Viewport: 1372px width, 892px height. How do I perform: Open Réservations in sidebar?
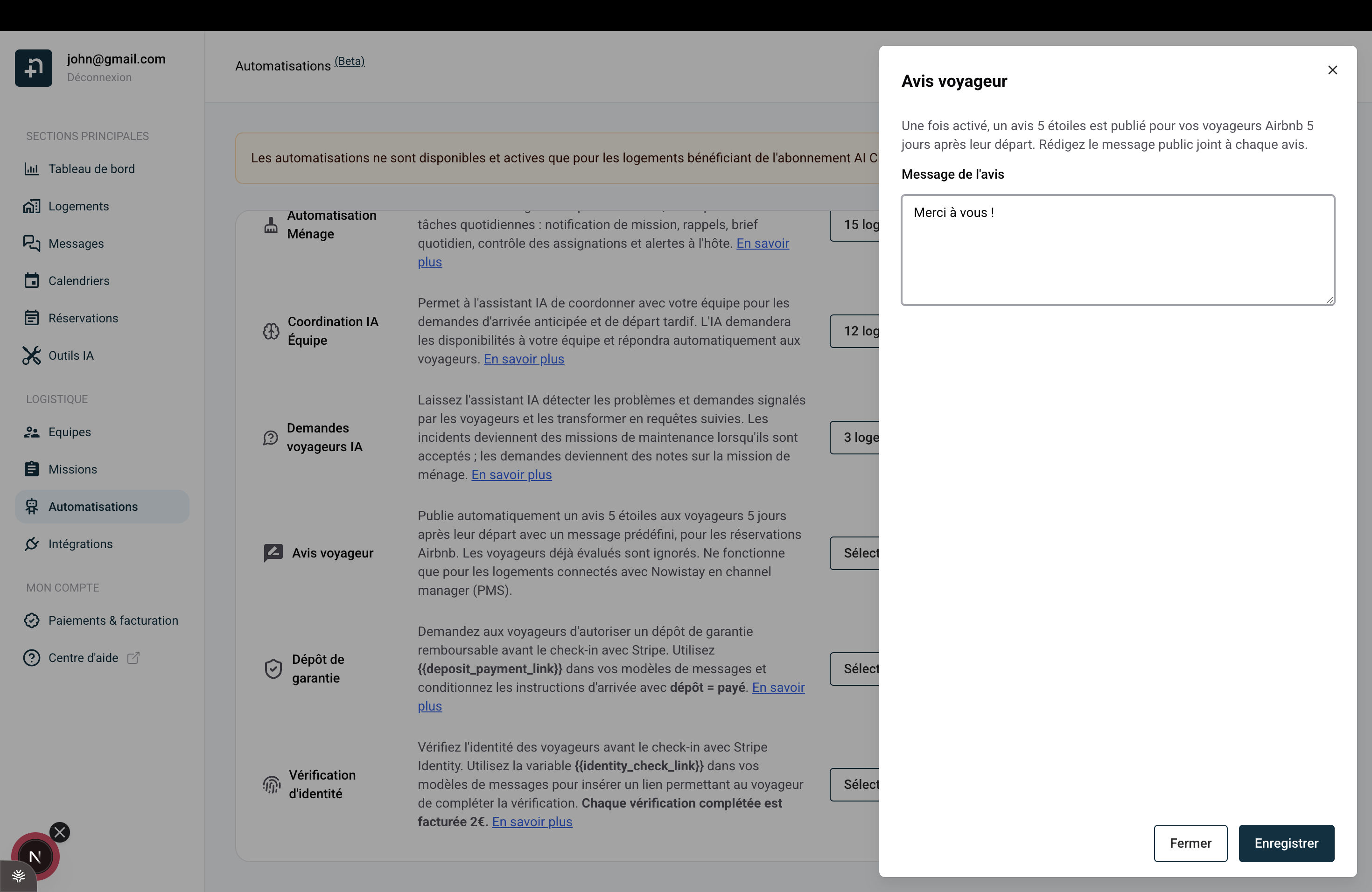point(102,318)
